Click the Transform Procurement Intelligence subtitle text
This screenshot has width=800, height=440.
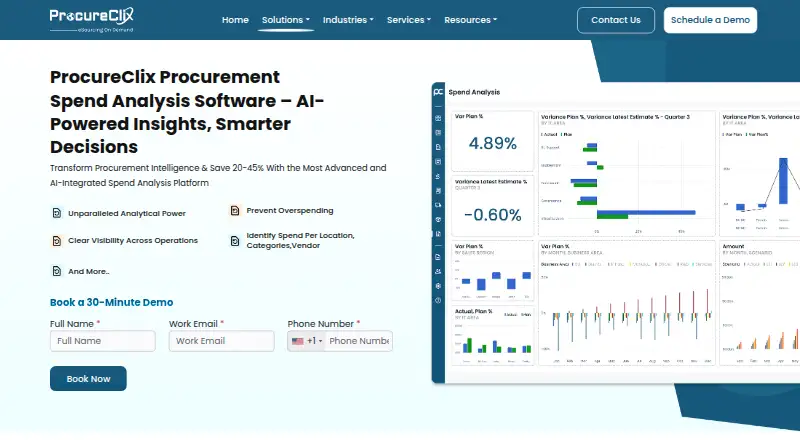pos(218,176)
